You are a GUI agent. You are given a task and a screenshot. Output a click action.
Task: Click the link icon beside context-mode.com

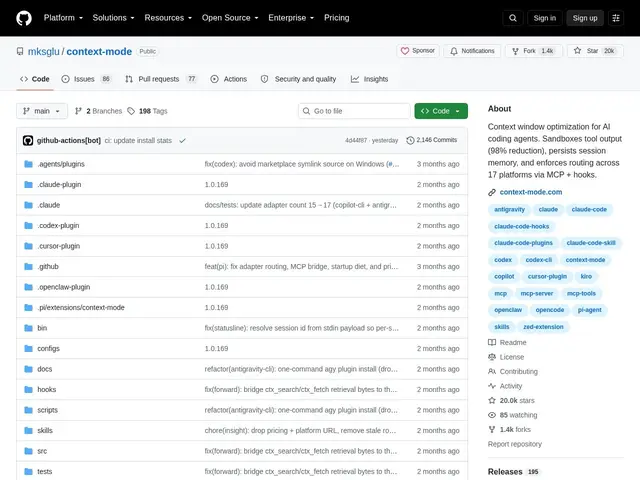pyautogui.click(x=492, y=192)
